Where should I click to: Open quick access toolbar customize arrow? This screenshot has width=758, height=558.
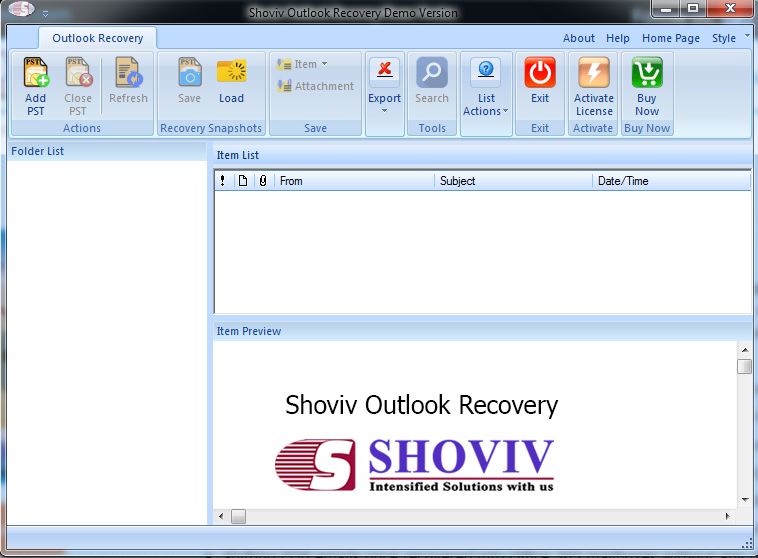click(x=45, y=14)
